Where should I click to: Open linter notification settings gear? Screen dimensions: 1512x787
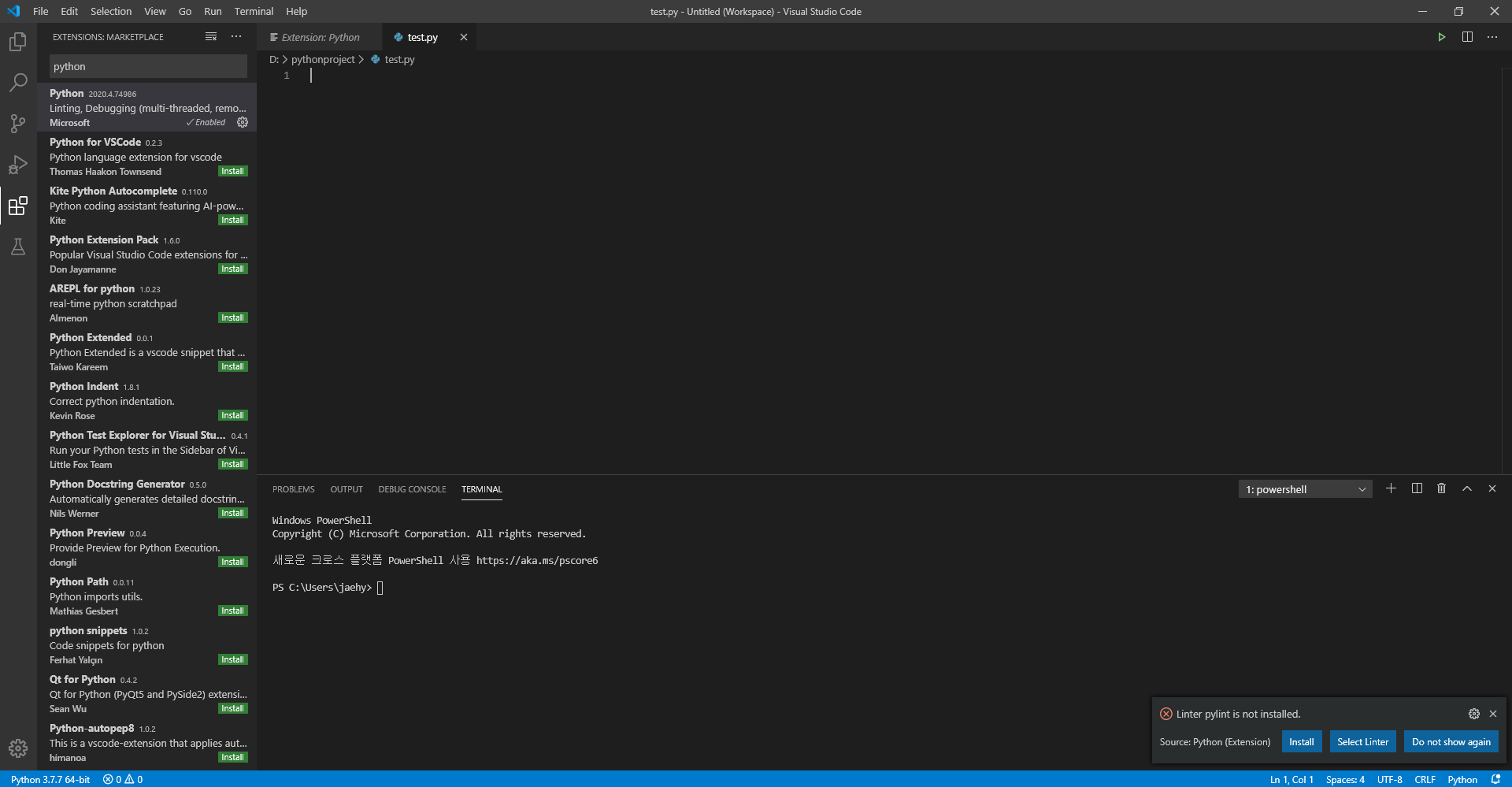click(x=1474, y=714)
